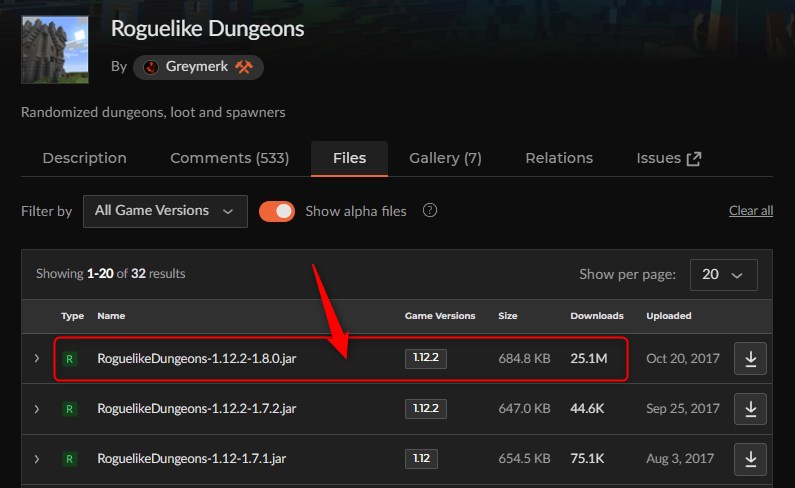Open file RoguelikeDungeons-1.12.2-1.7.2.jar
This screenshot has width=795, height=488.
click(x=197, y=409)
